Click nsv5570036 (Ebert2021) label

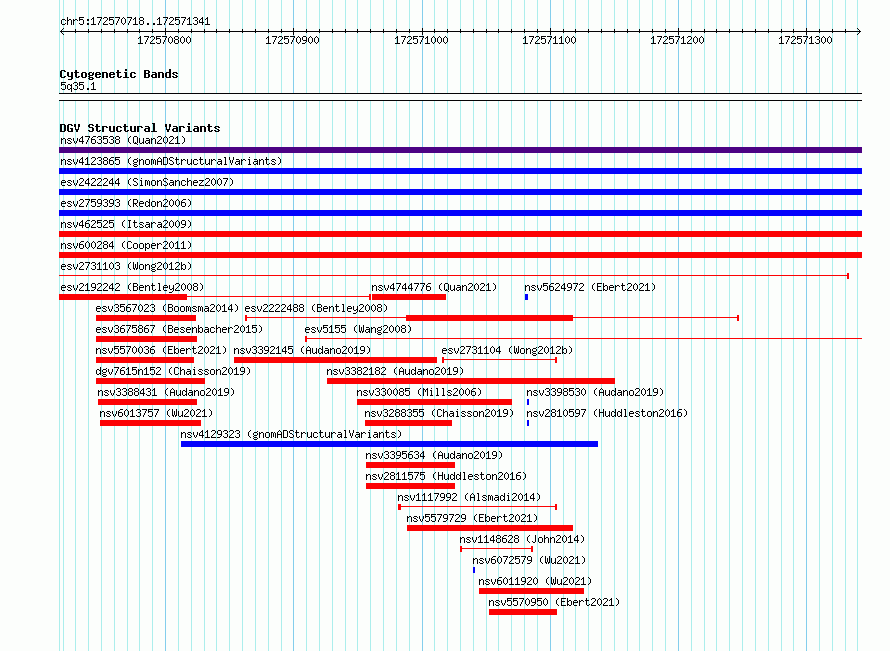pyautogui.click(x=161, y=350)
